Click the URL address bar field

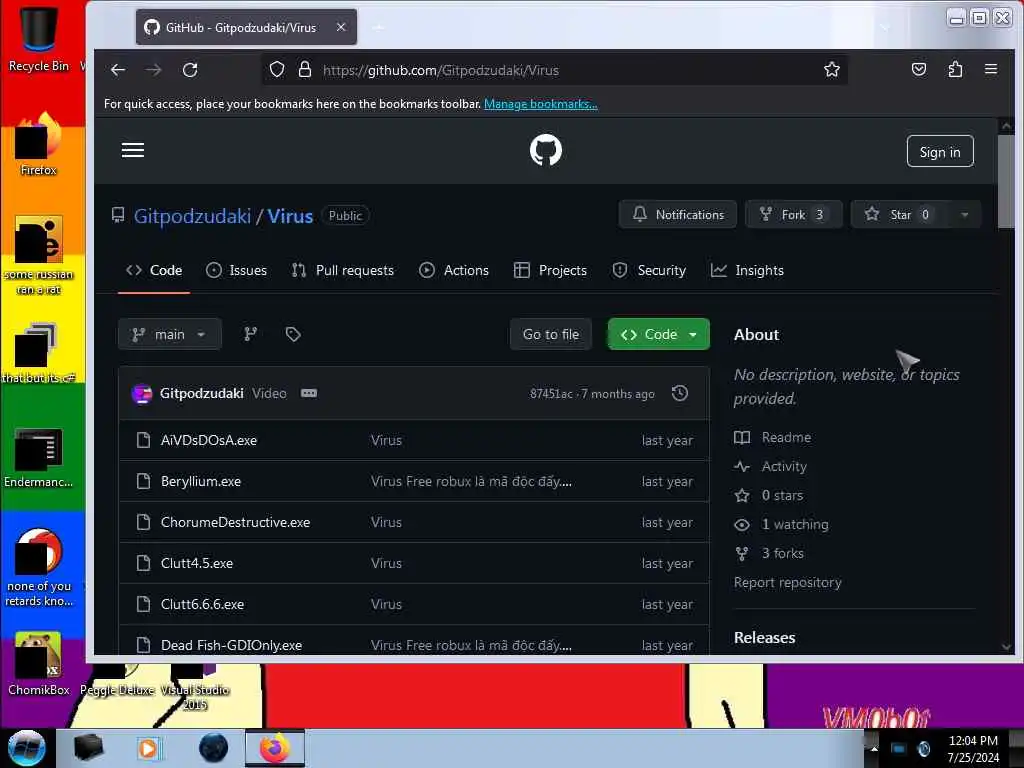pyautogui.click(x=555, y=70)
